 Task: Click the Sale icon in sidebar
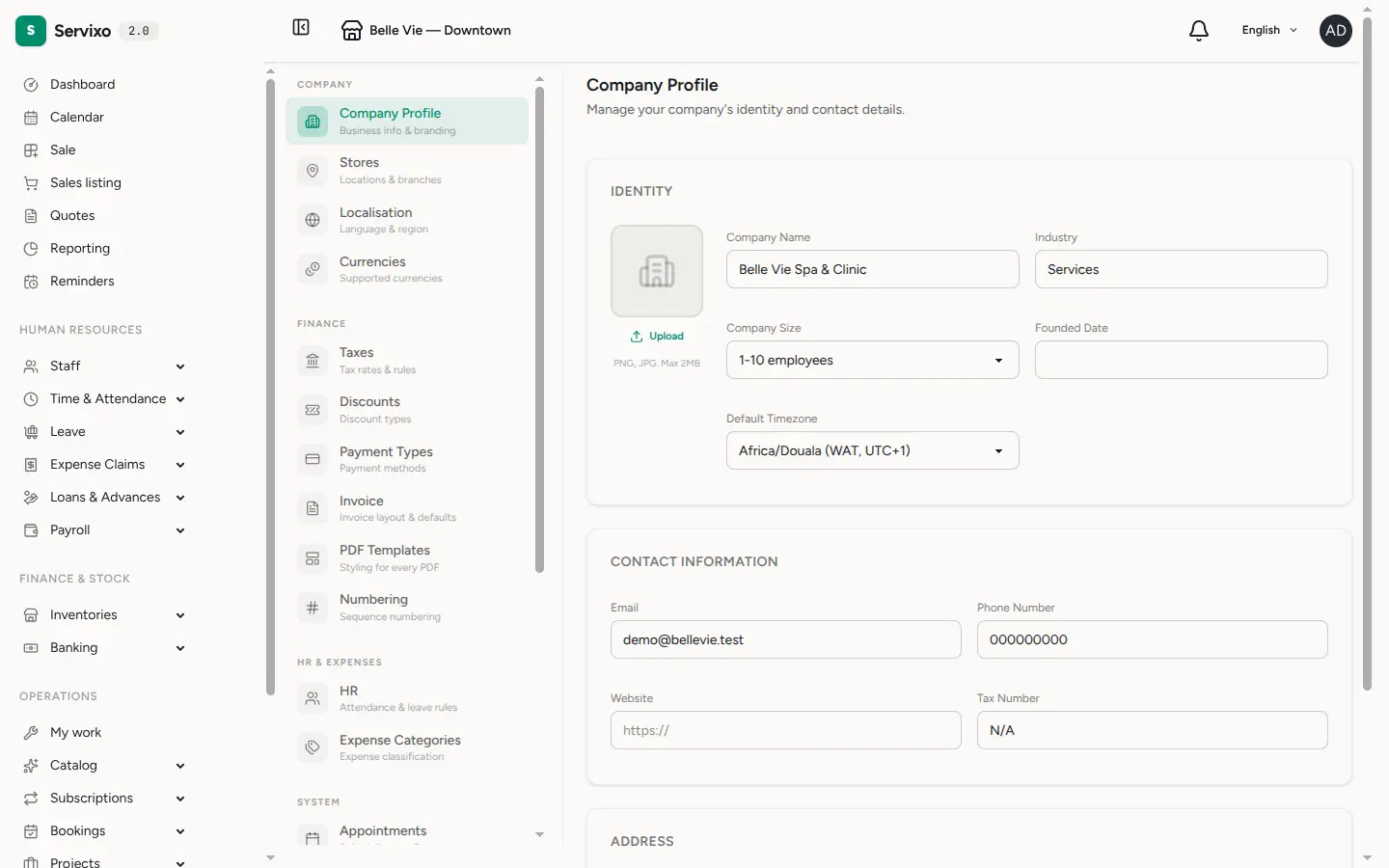click(31, 150)
